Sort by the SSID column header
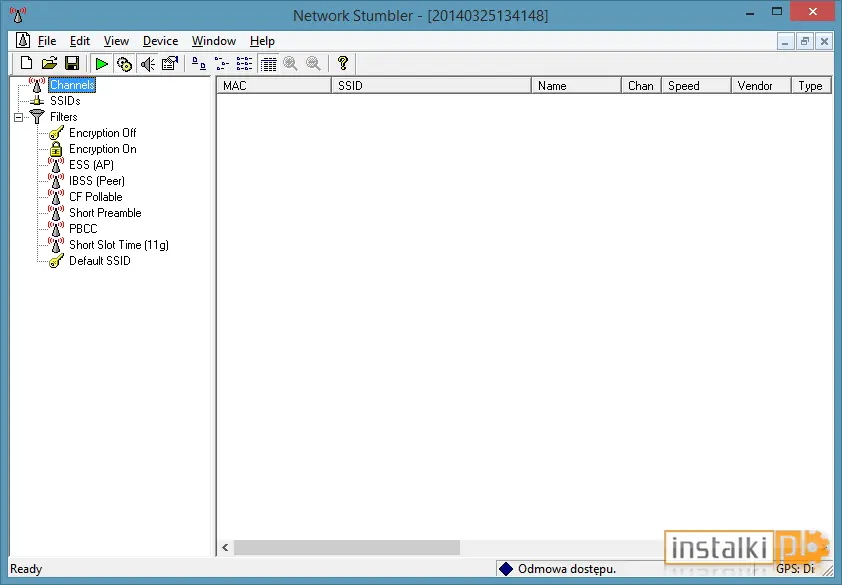The image size is (842, 585). [x=431, y=86]
